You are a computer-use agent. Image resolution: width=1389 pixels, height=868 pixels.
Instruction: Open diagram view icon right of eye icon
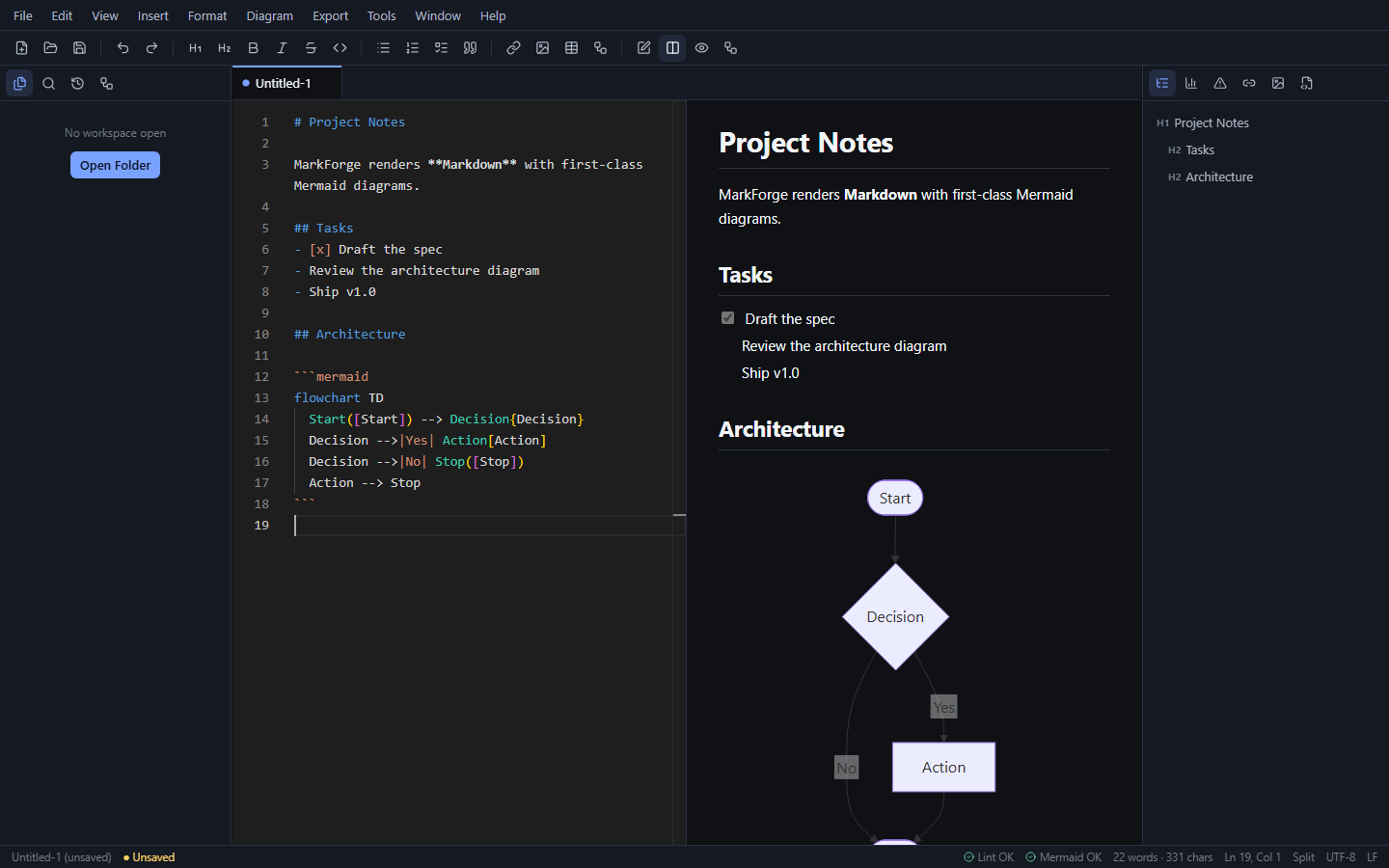pyautogui.click(x=731, y=48)
